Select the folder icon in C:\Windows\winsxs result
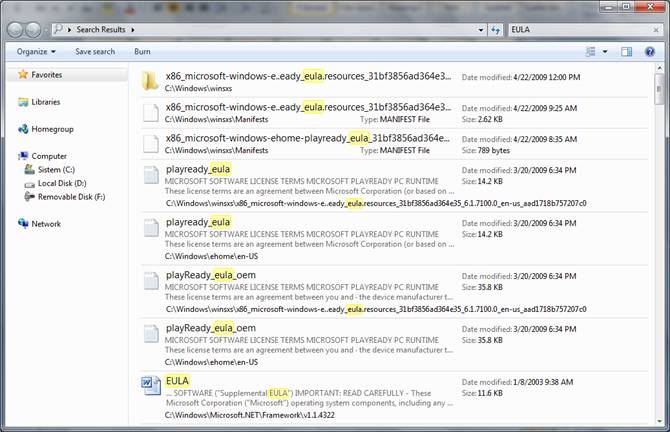The height and width of the screenshot is (432, 670). pyautogui.click(x=150, y=81)
